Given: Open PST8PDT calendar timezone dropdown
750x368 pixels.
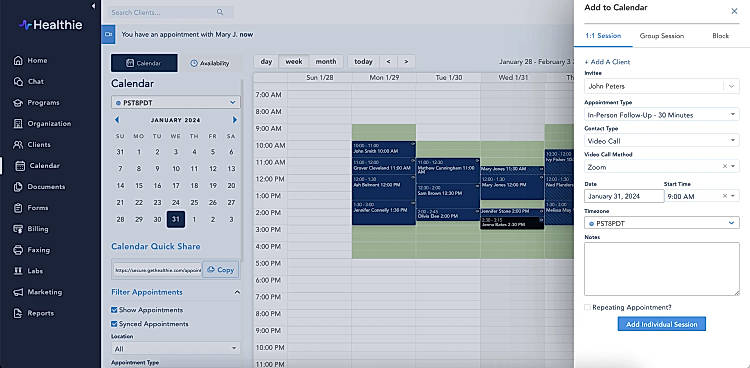Looking at the screenshot, I should coord(176,102).
